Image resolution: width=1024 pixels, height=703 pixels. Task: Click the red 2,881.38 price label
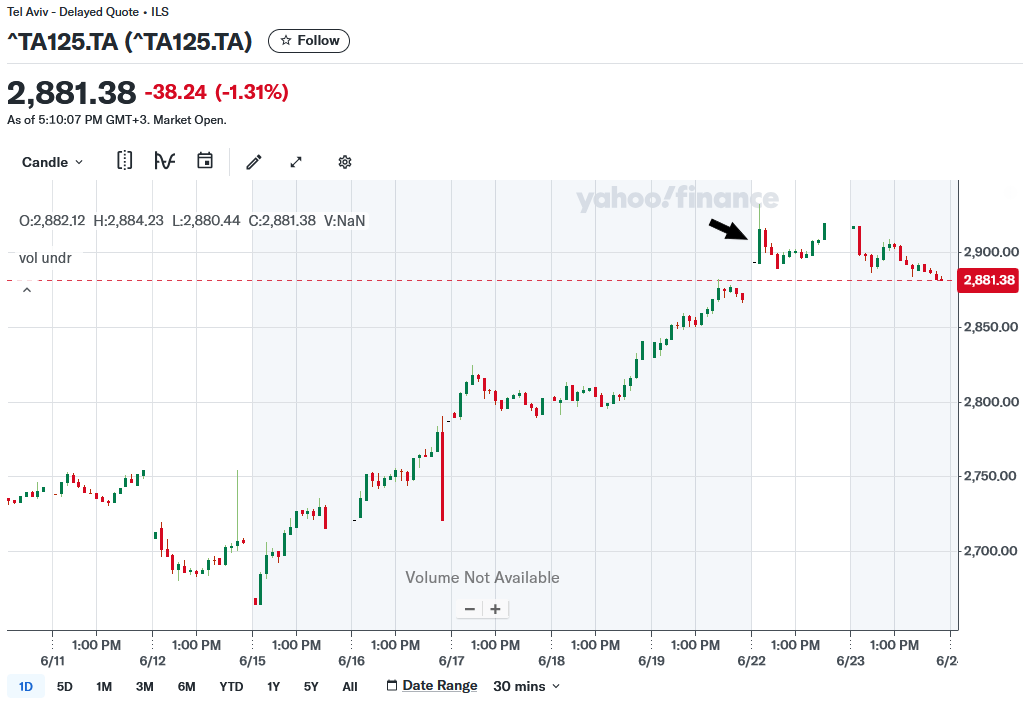[988, 281]
